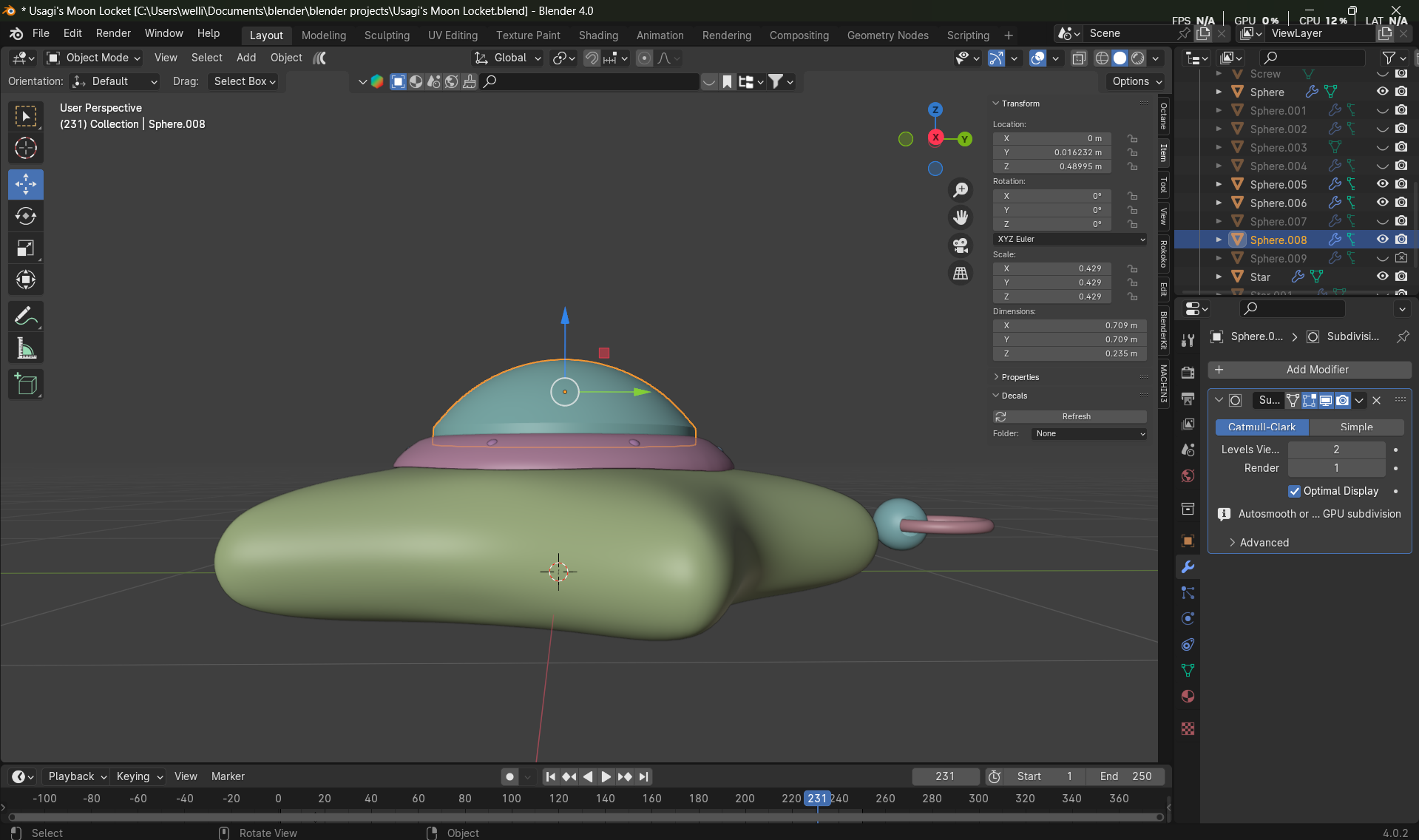Select the Simple subdivision type
1419x840 pixels.
click(x=1356, y=427)
